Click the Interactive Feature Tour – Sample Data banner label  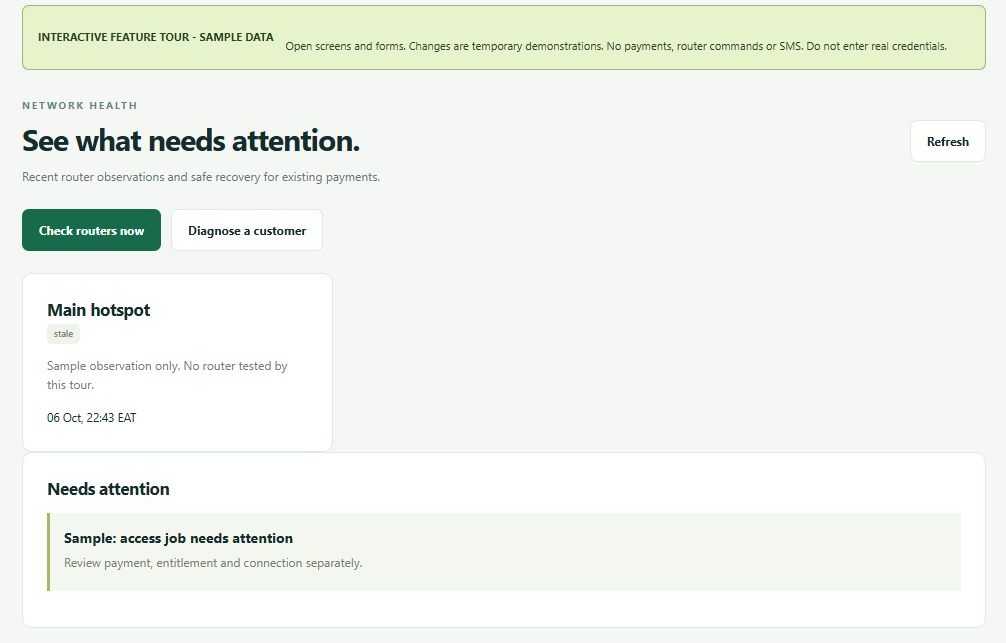(156, 37)
